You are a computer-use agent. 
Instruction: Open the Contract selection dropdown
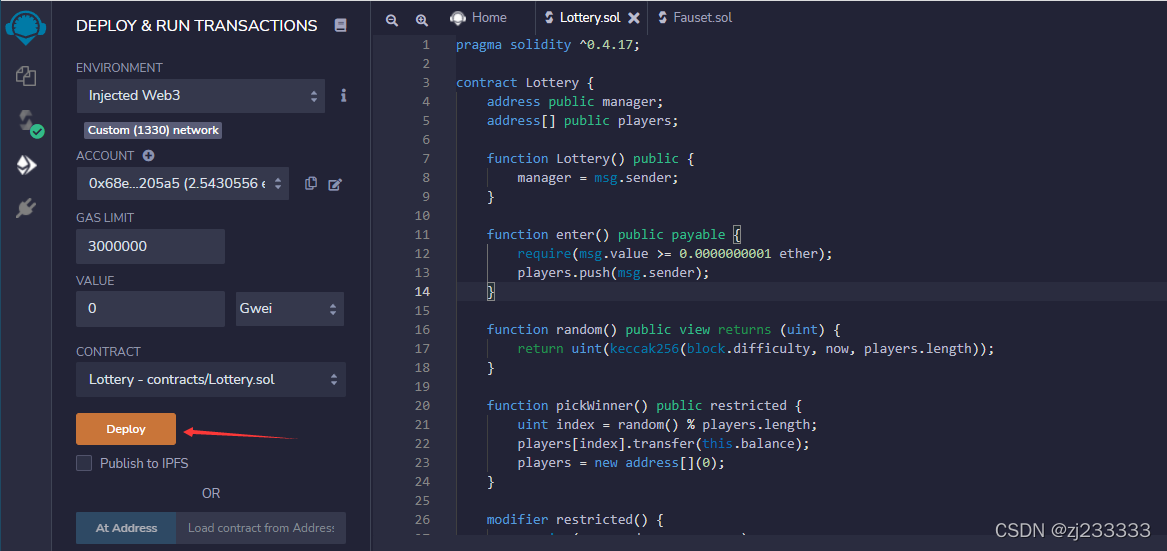(211, 379)
